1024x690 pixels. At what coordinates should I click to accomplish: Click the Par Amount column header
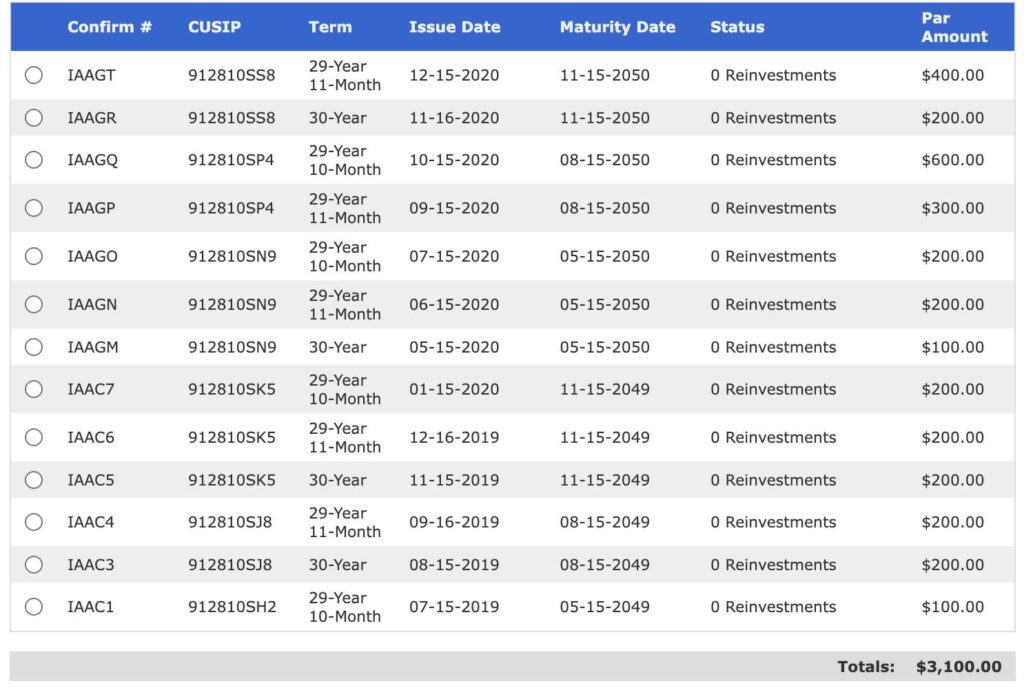954,27
